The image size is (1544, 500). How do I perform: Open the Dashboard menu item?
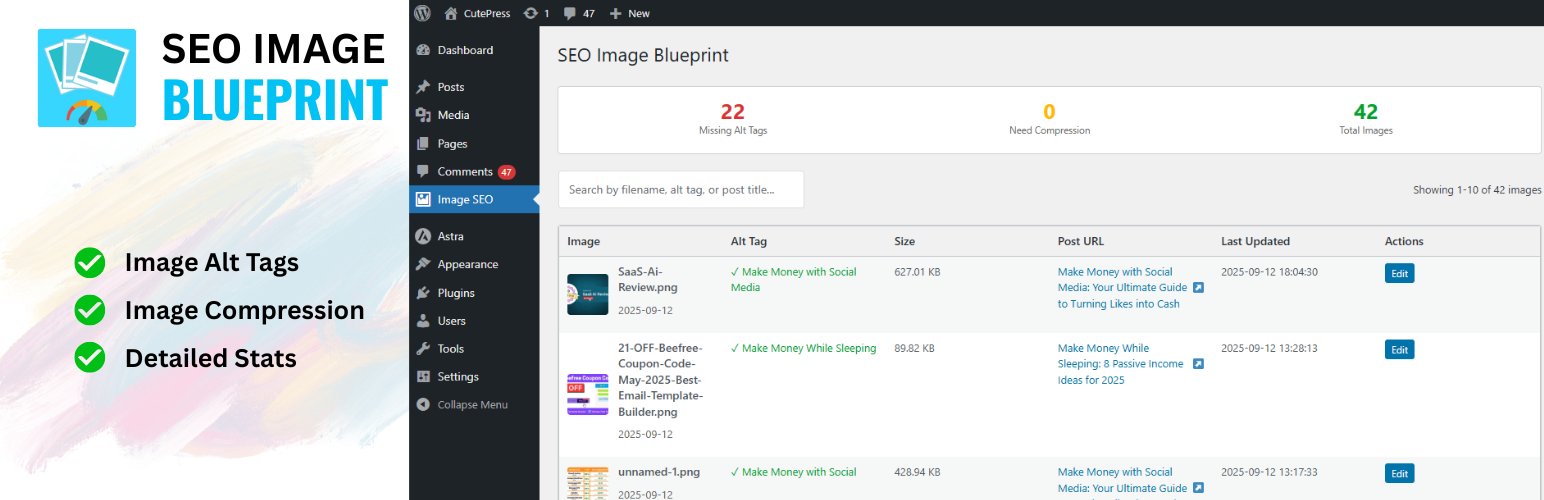[x=465, y=50]
